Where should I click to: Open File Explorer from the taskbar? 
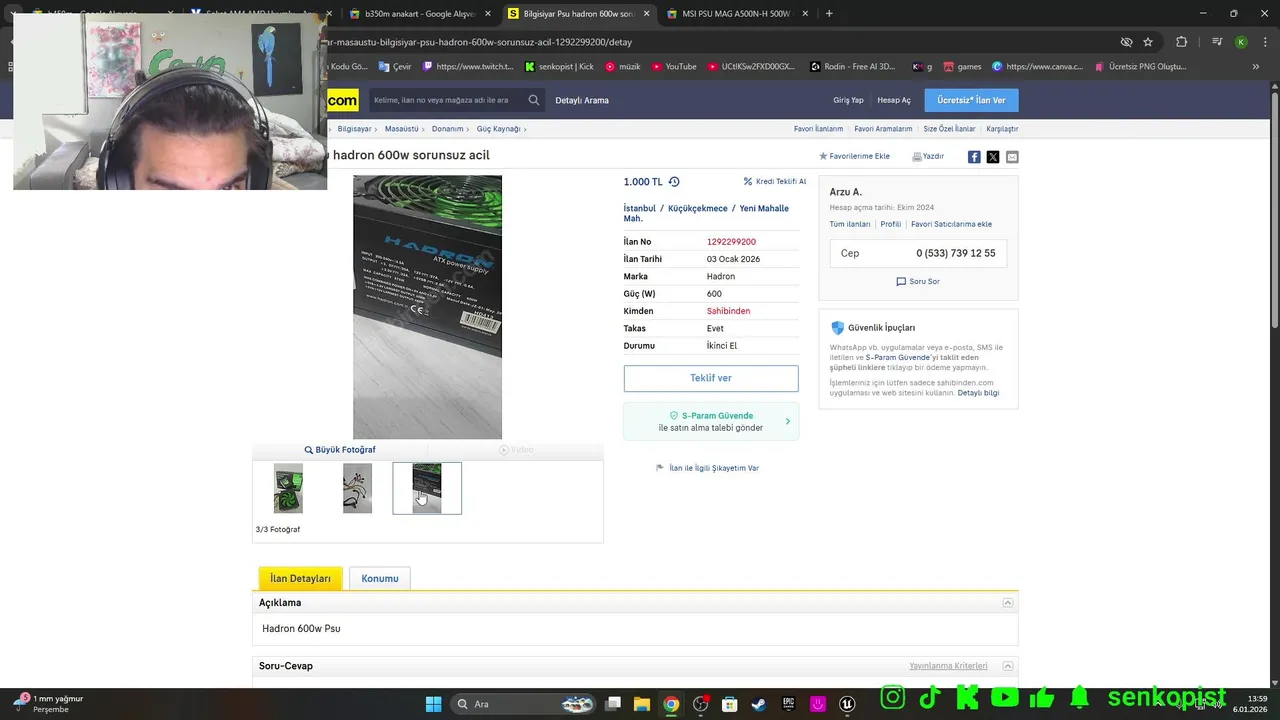[x=642, y=704]
